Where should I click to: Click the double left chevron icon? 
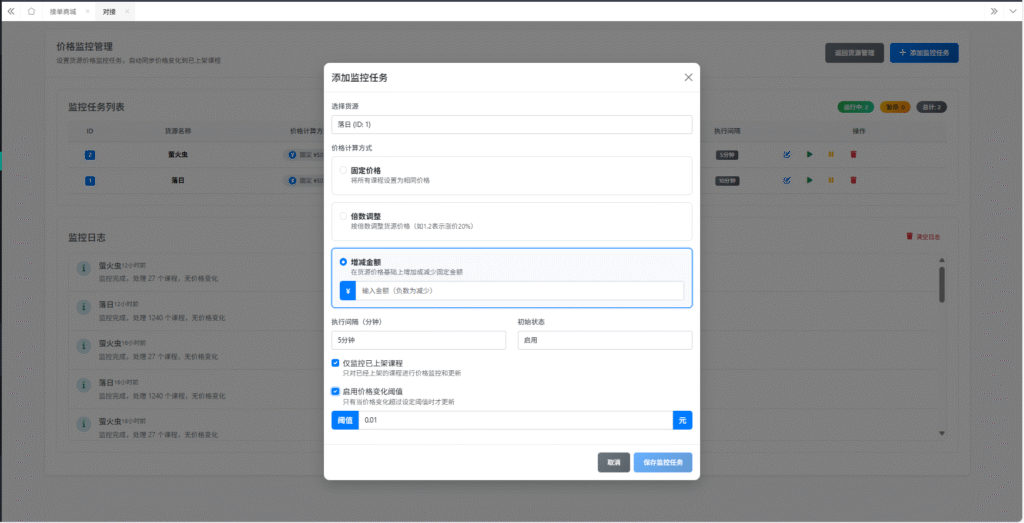[x=11, y=11]
